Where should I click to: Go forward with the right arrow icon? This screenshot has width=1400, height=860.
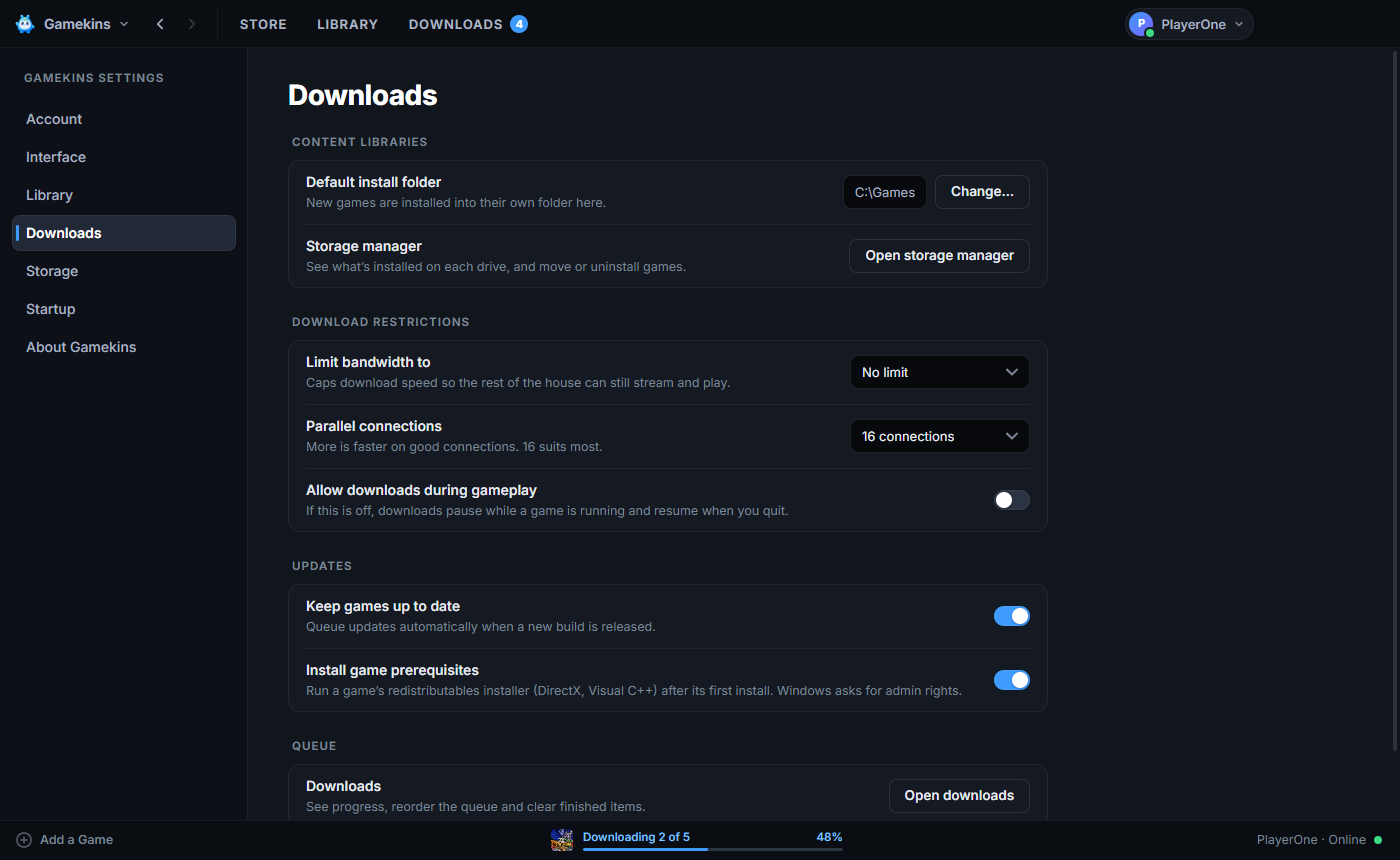pyautogui.click(x=192, y=24)
